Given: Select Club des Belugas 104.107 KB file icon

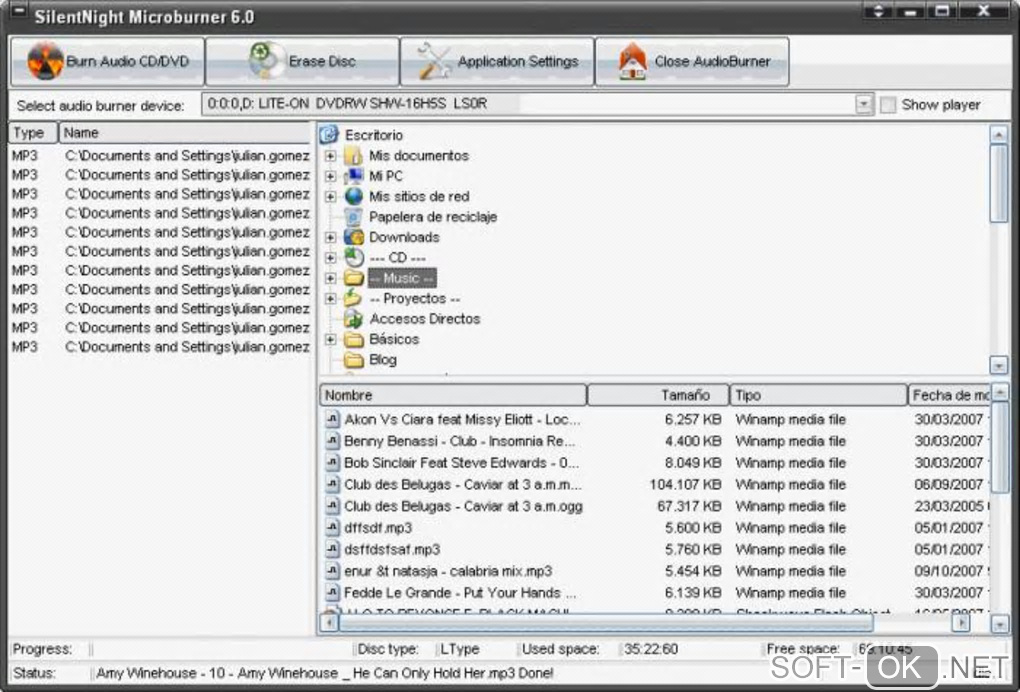Looking at the screenshot, I should 332,484.
